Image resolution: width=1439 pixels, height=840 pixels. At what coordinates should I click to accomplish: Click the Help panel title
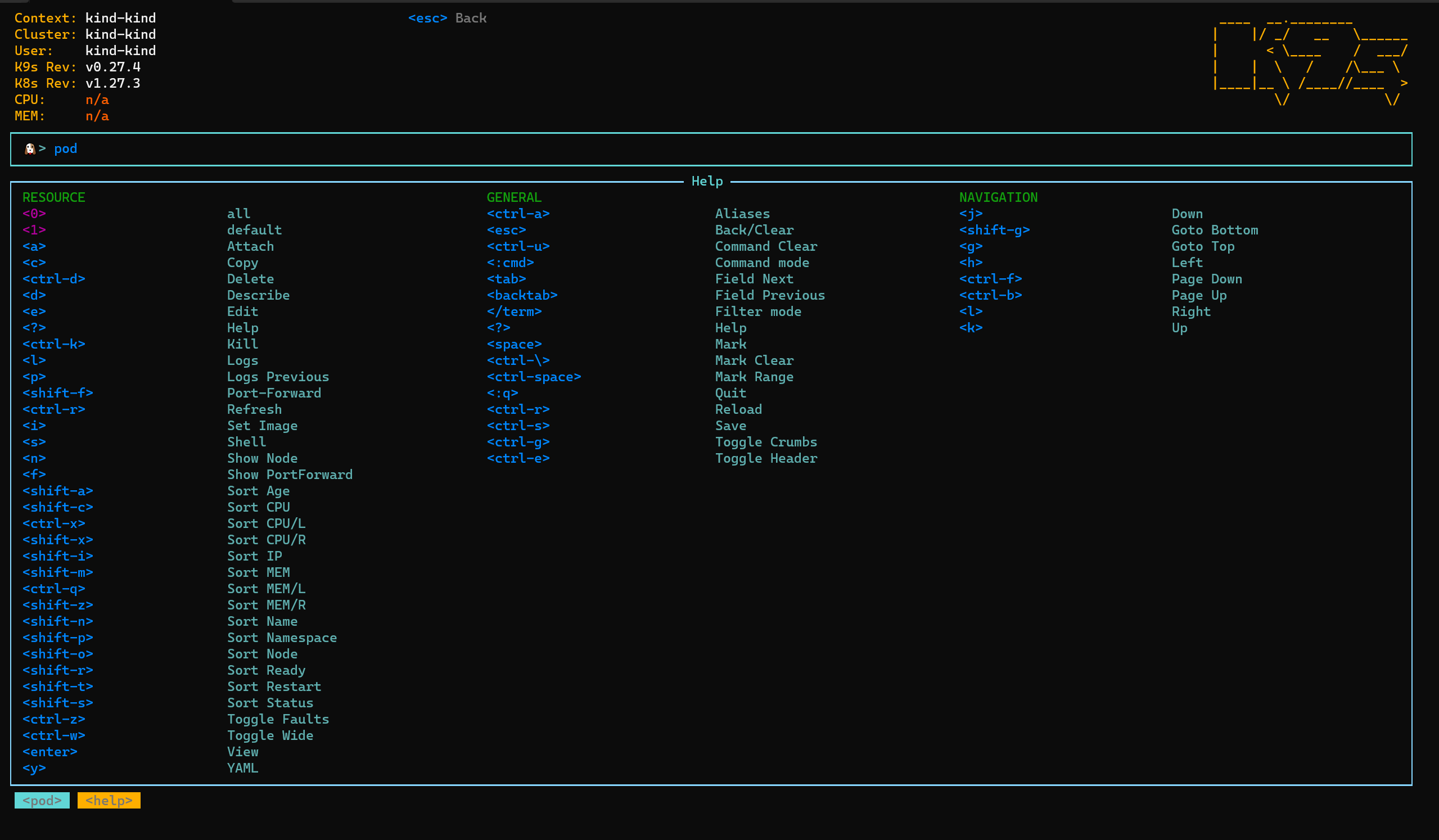pos(707,182)
